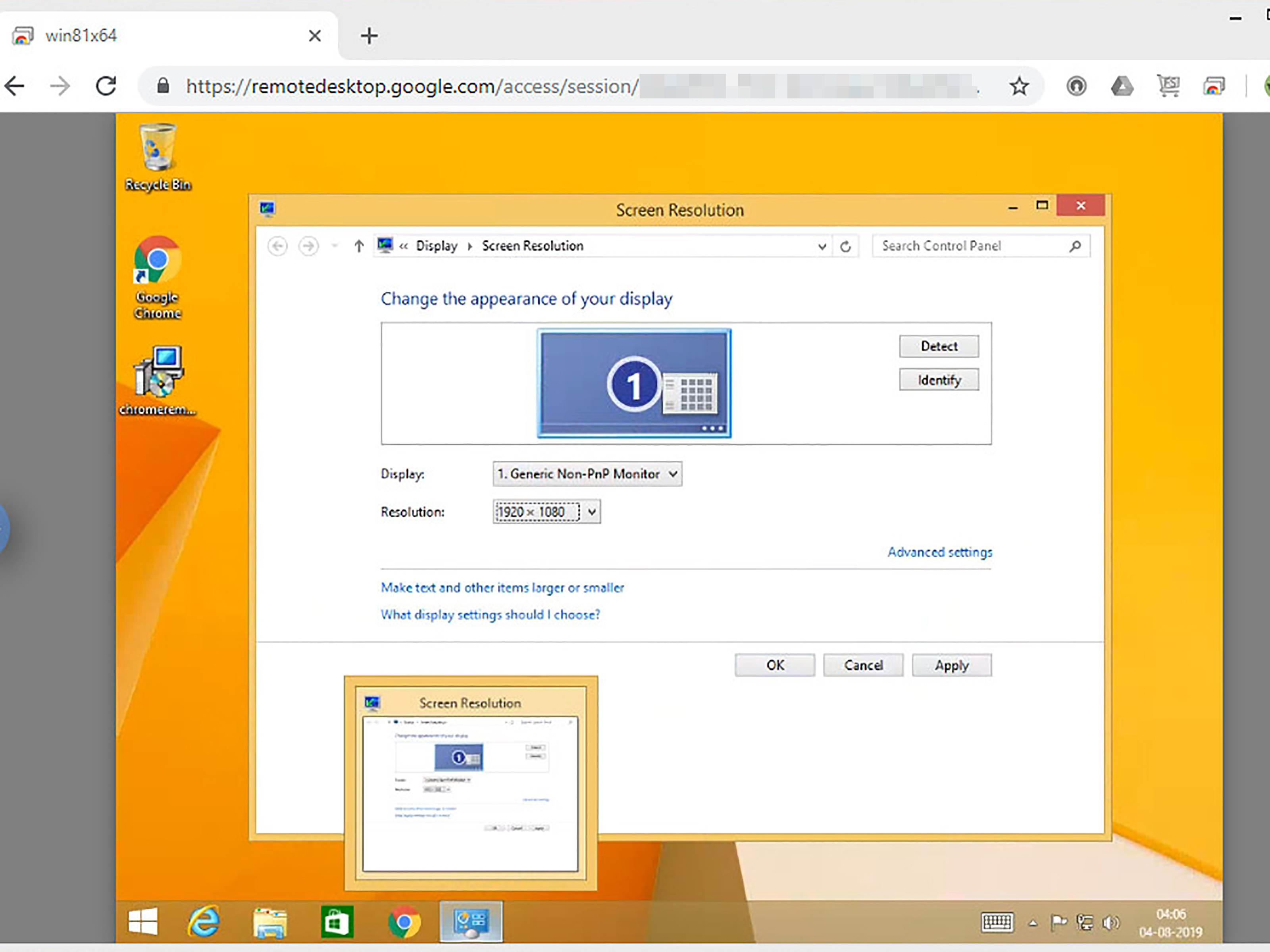Select the win81x64 browser tab
Image resolution: width=1270 pixels, height=952 pixels.
[169, 36]
